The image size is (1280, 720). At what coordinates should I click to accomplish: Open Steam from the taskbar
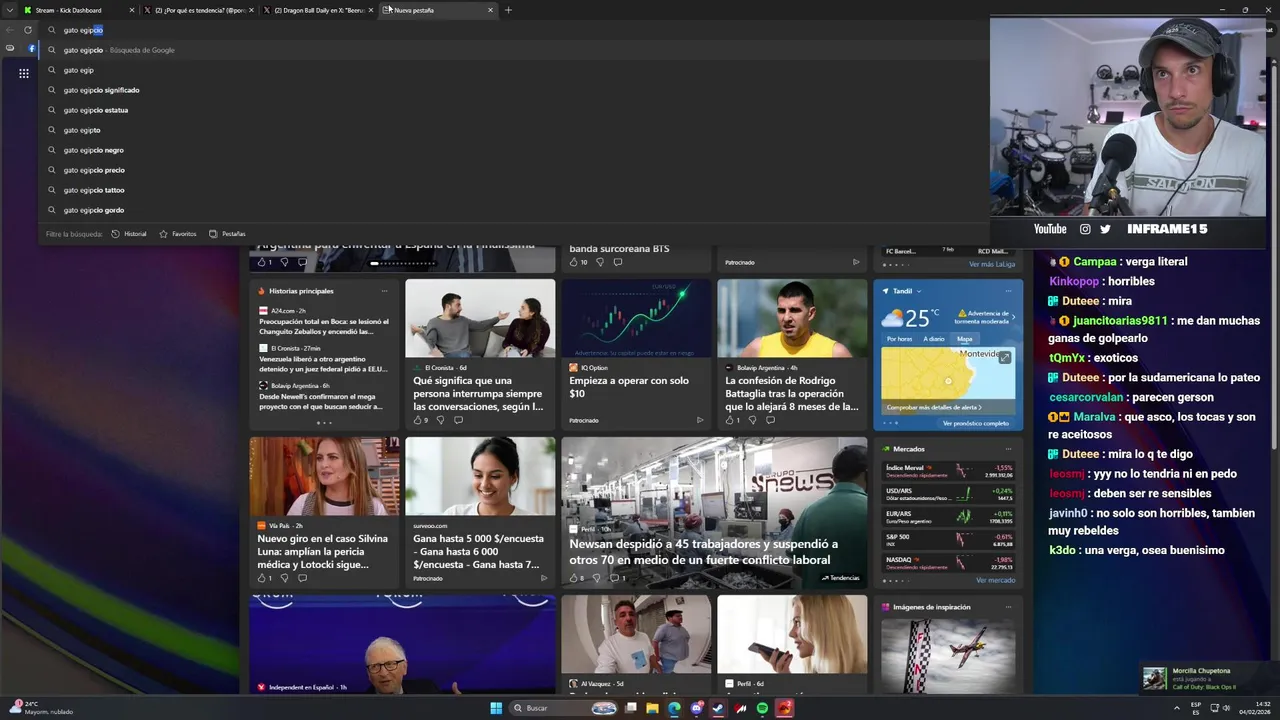pos(718,708)
